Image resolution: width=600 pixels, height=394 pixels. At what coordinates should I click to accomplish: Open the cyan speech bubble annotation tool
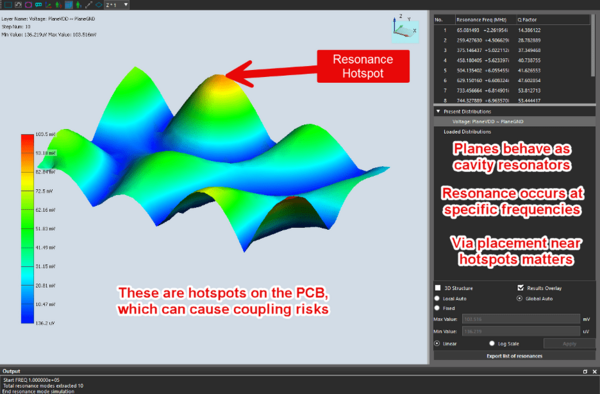pos(38,5)
